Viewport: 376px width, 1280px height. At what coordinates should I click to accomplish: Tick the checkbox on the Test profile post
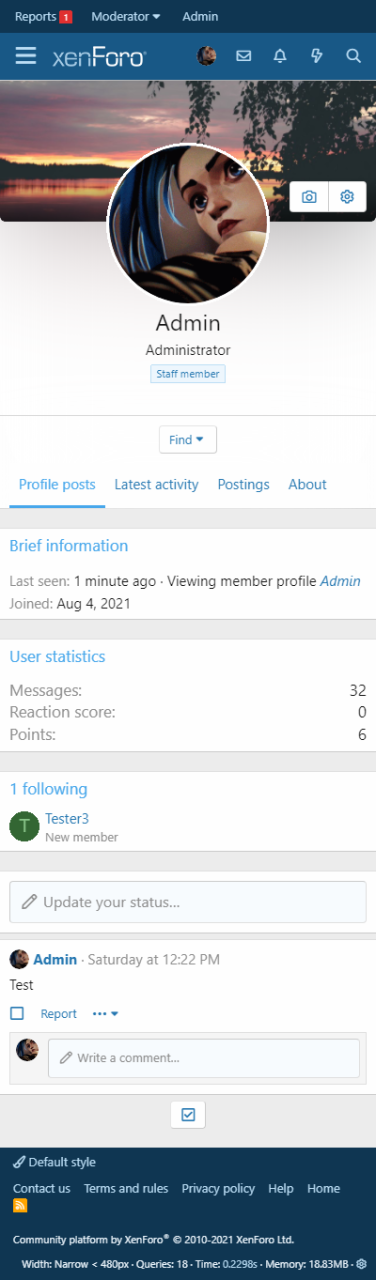[17, 1013]
